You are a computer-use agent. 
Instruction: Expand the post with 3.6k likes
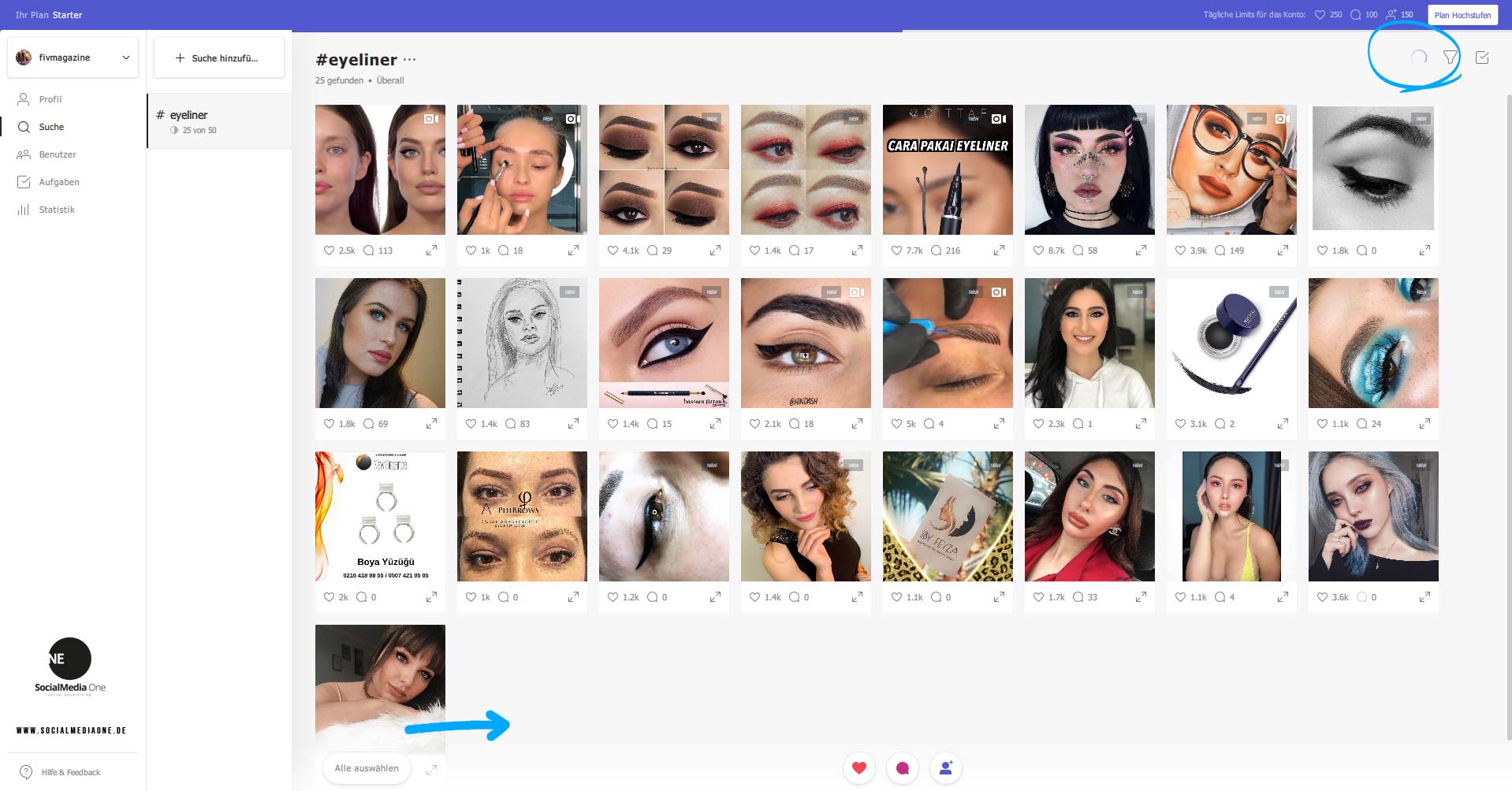(x=1424, y=597)
